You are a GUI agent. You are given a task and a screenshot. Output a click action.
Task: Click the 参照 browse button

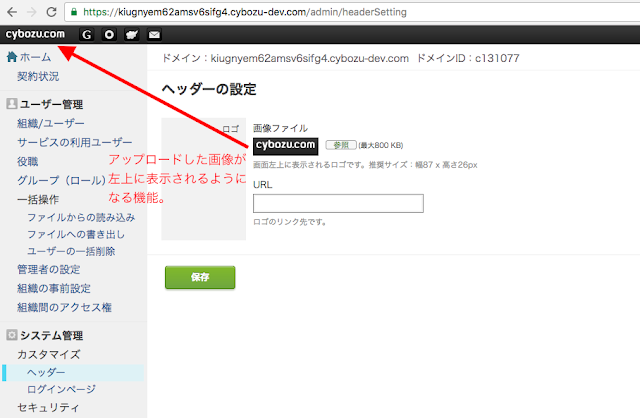coord(341,145)
